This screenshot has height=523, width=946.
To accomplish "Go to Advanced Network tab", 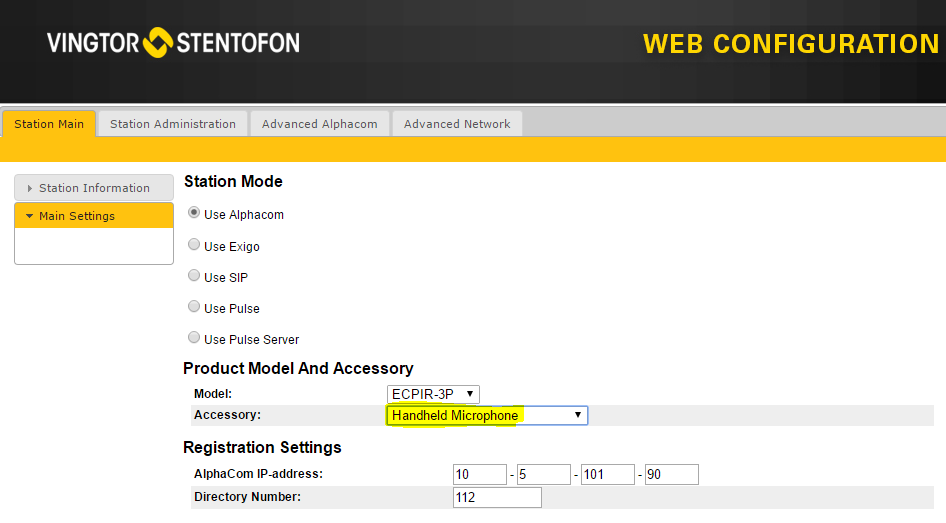I will (x=457, y=124).
